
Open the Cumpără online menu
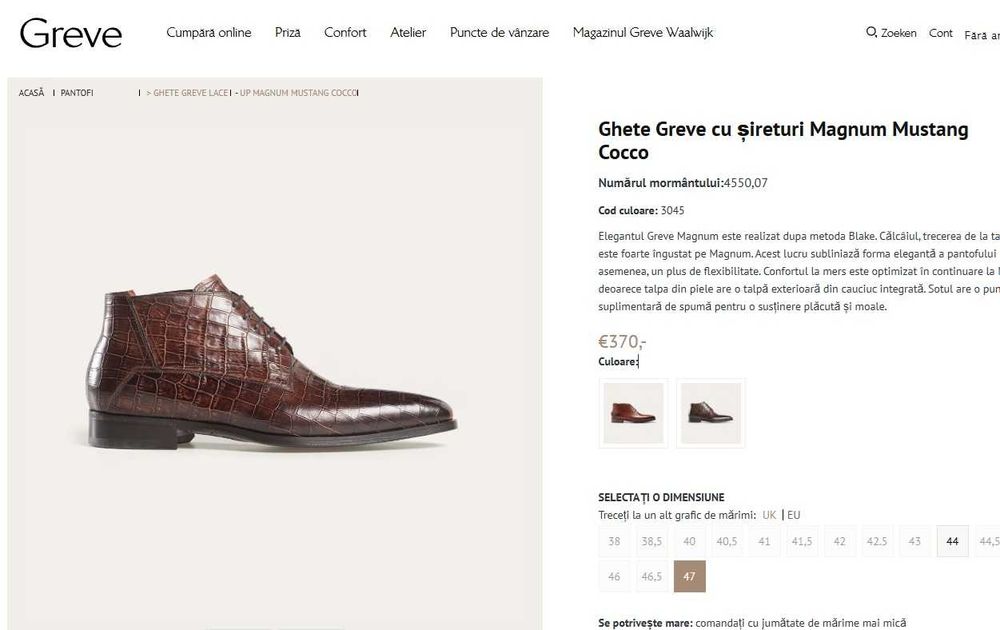tap(209, 33)
